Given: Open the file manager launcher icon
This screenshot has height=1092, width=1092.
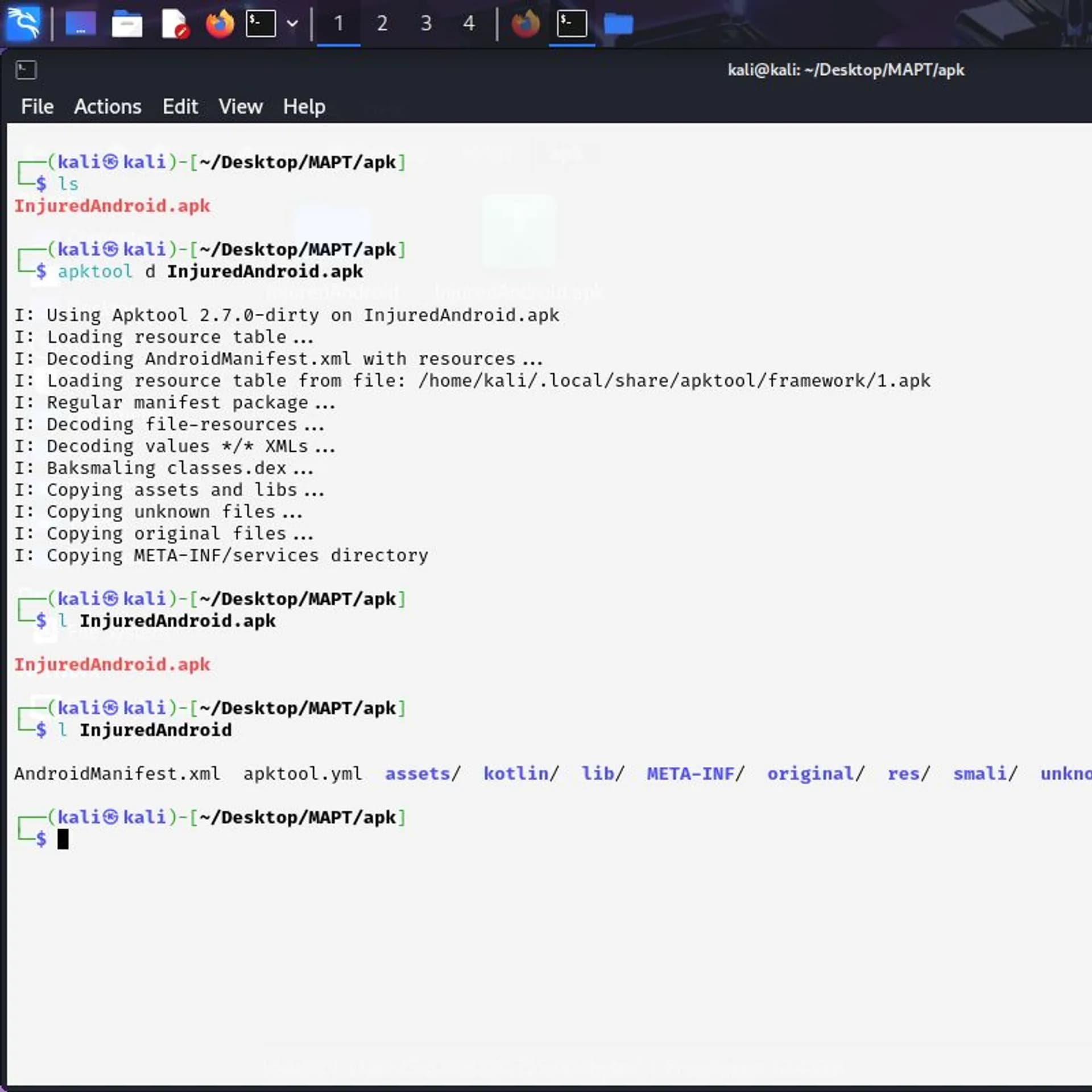Looking at the screenshot, I should click(127, 24).
